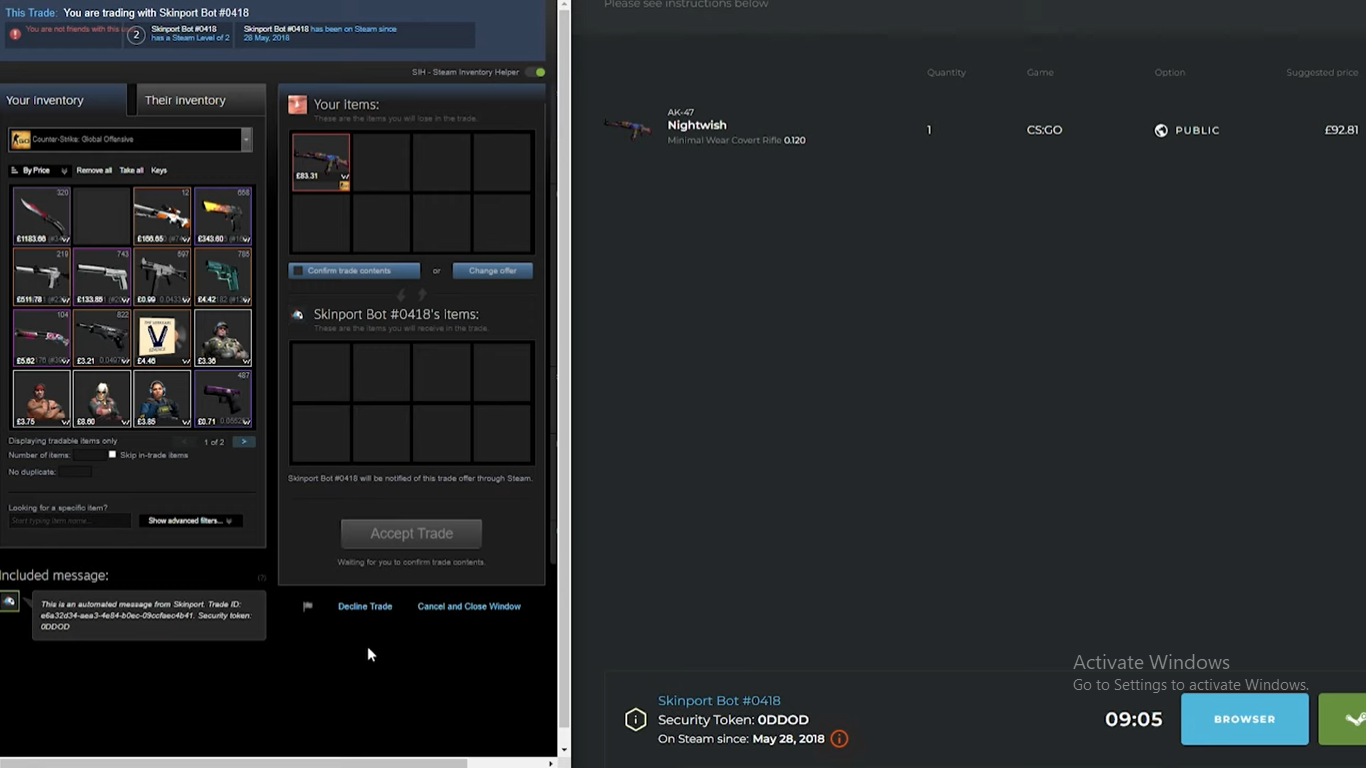This screenshot has width=1366, height=768.
Task: Open the By Price sort dropdown
Action: pyautogui.click(x=40, y=171)
